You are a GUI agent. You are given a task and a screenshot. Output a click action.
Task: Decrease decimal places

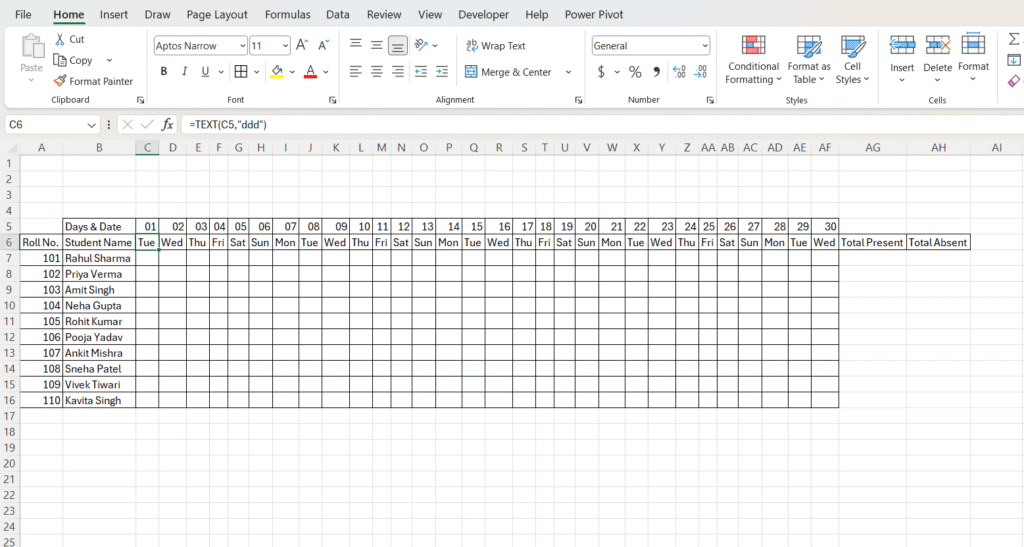click(701, 72)
